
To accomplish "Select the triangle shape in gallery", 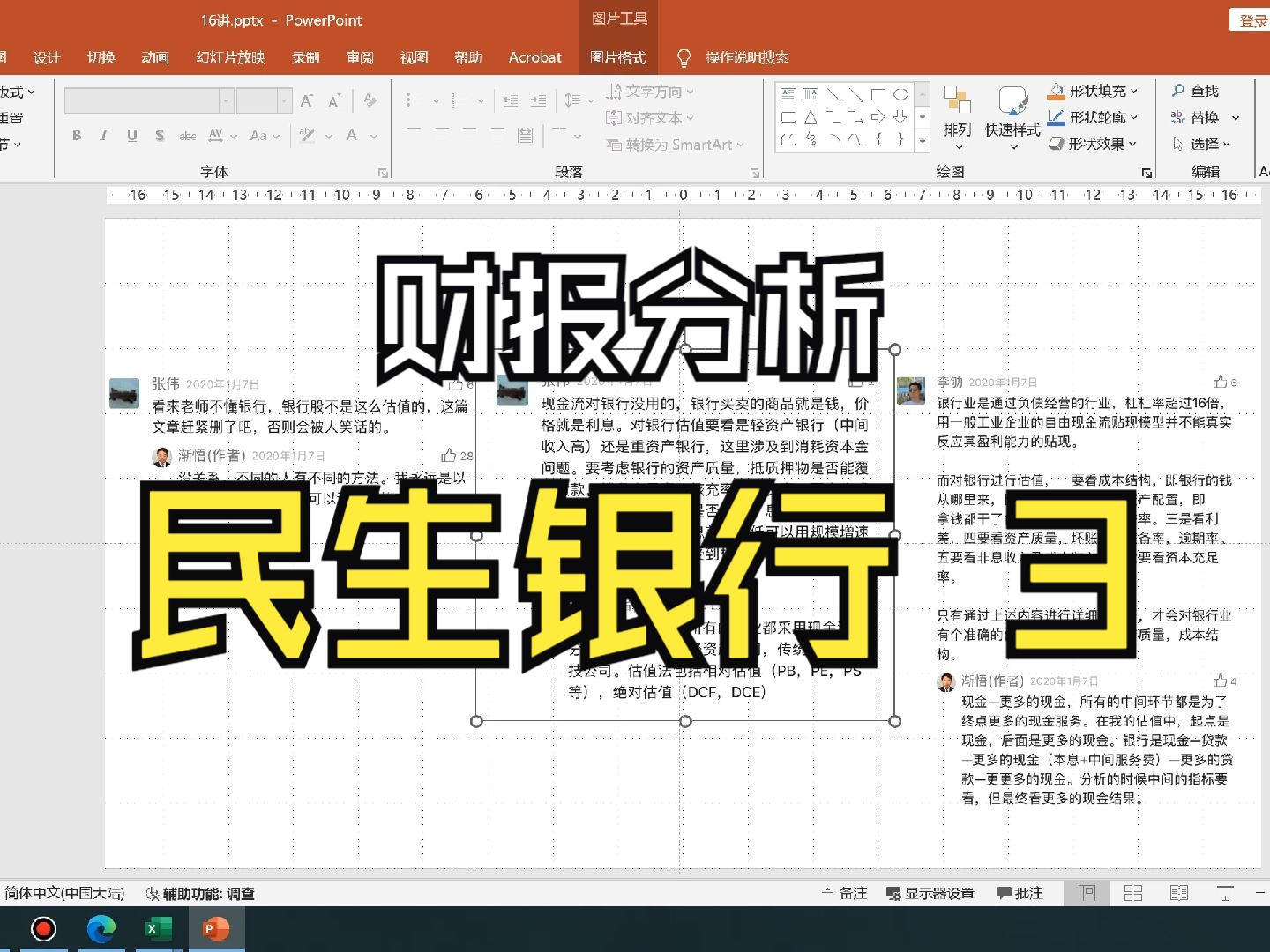I will tap(811, 116).
